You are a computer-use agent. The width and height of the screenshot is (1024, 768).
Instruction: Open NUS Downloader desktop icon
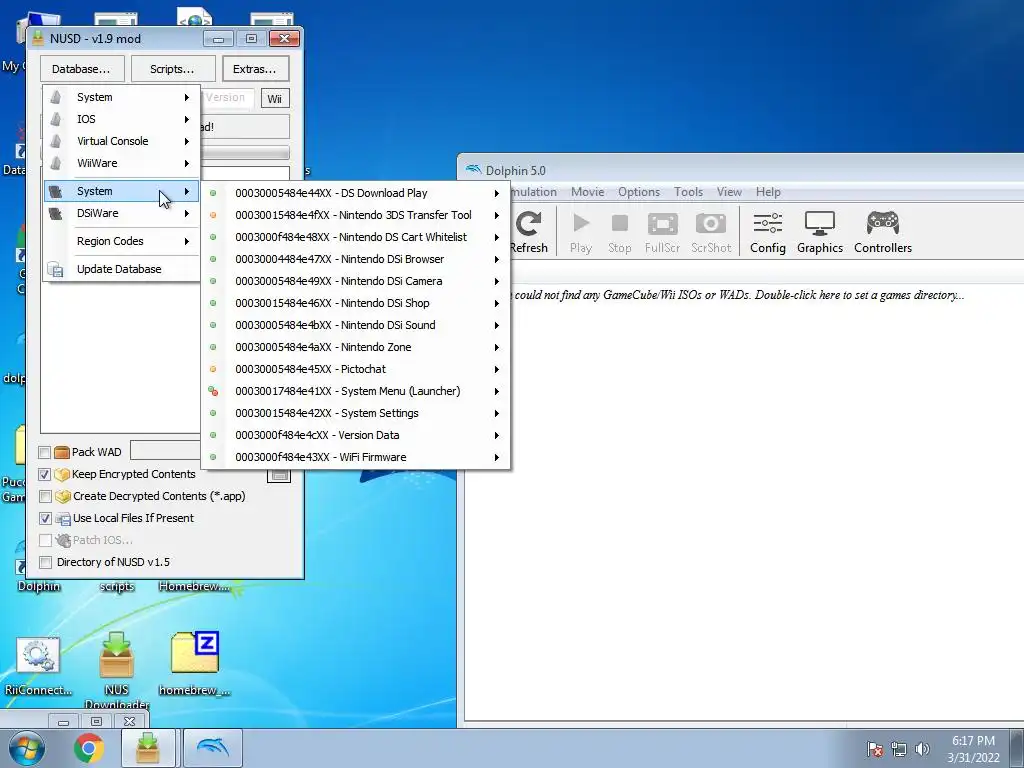(x=117, y=671)
